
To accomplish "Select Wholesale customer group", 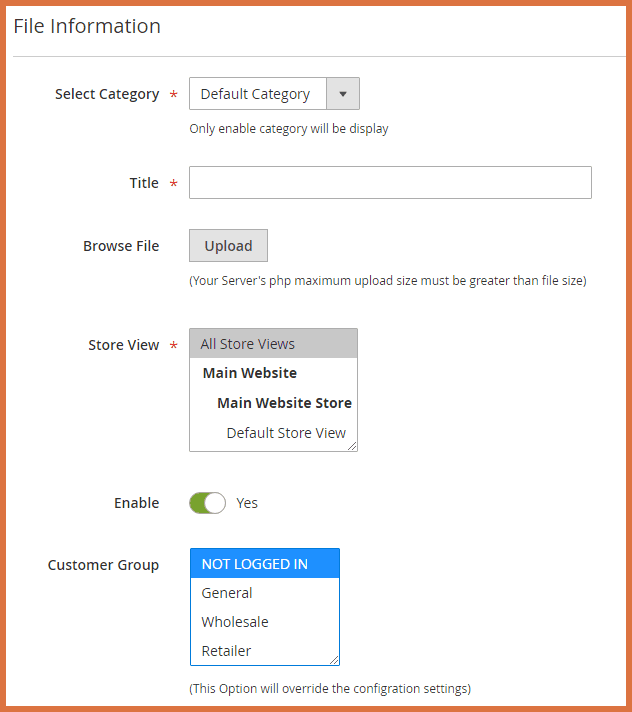I will (x=235, y=622).
